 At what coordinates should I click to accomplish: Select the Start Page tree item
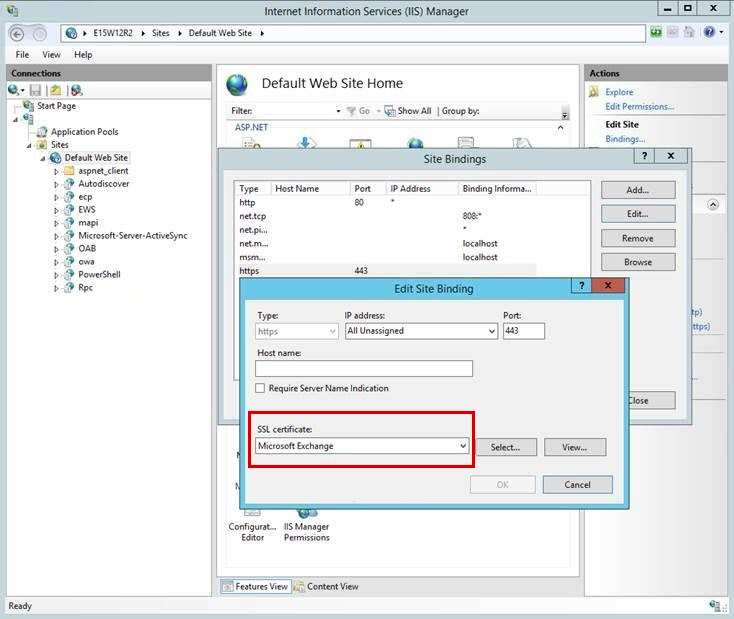[x=57, y=106]
